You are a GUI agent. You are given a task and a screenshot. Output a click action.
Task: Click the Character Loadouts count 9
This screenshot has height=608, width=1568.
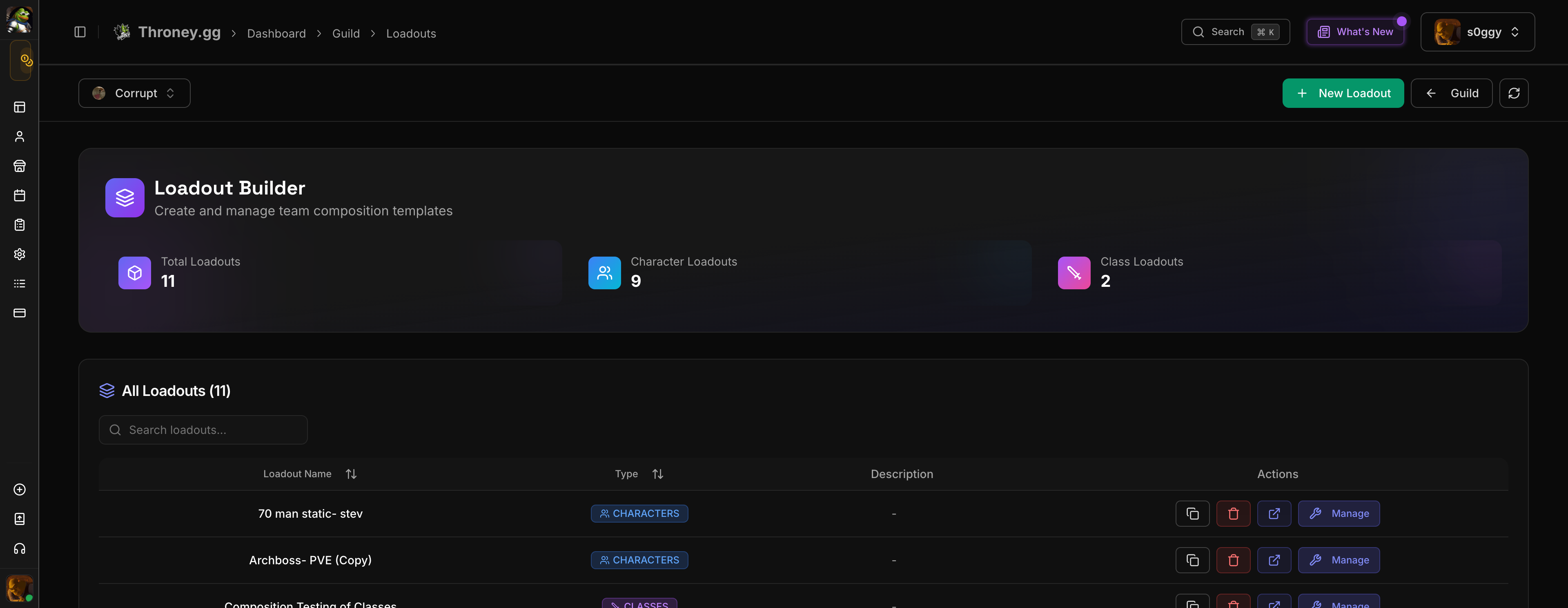[x=635, y=282]
